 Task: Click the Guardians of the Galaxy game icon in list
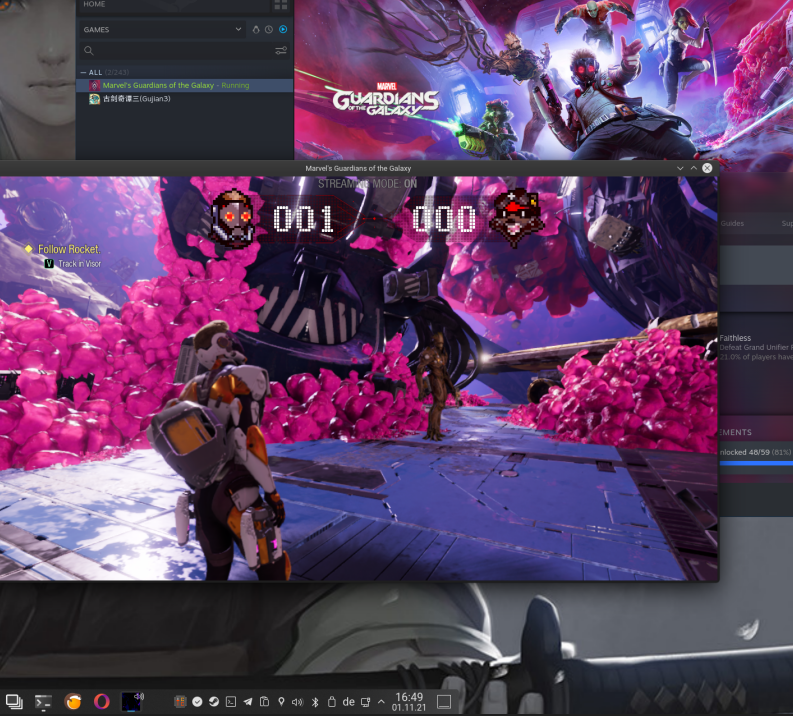pyautogui.click(x=95, y=85)
